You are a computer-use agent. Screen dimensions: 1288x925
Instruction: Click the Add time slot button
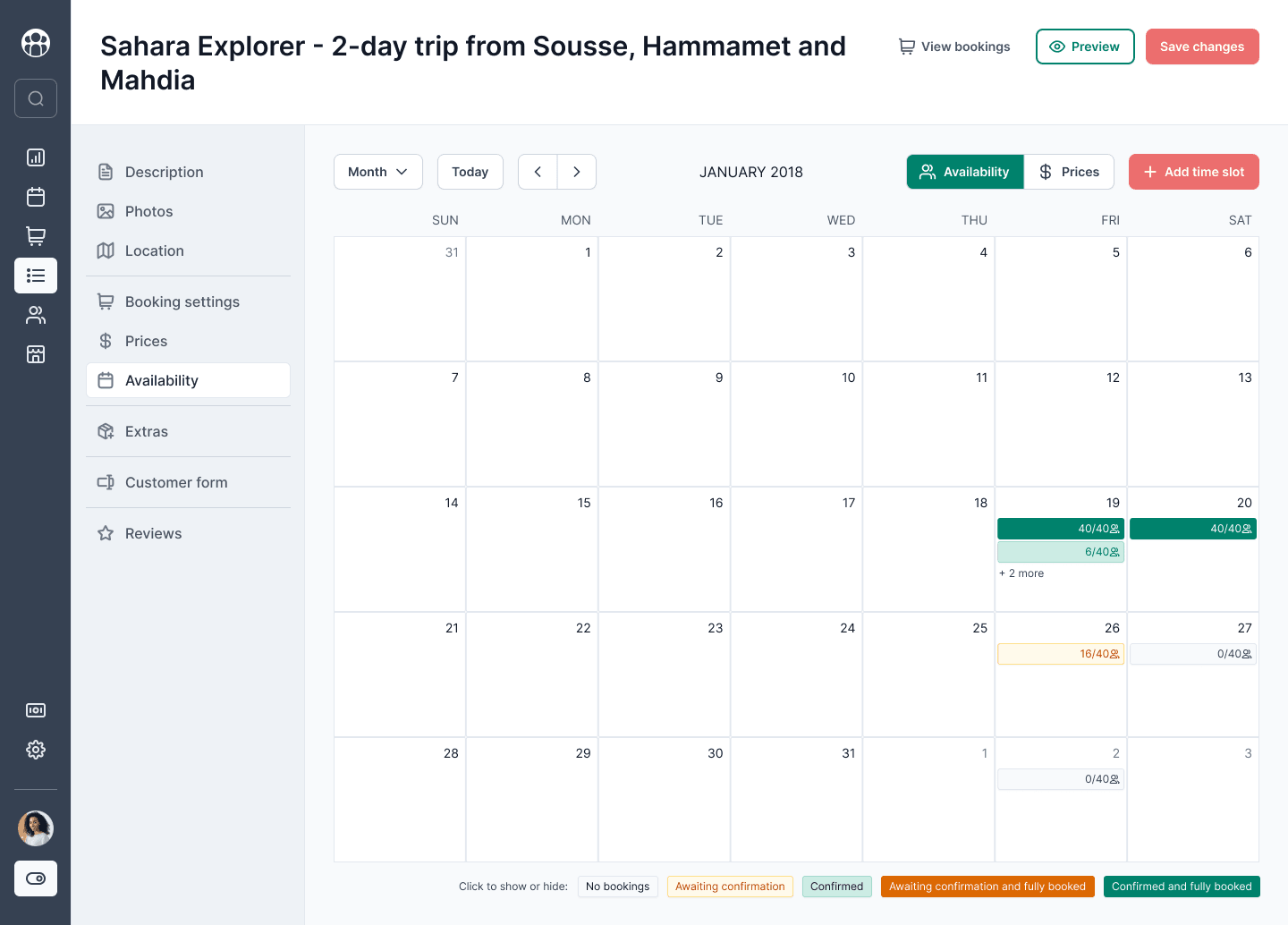tap(1194, 172)
